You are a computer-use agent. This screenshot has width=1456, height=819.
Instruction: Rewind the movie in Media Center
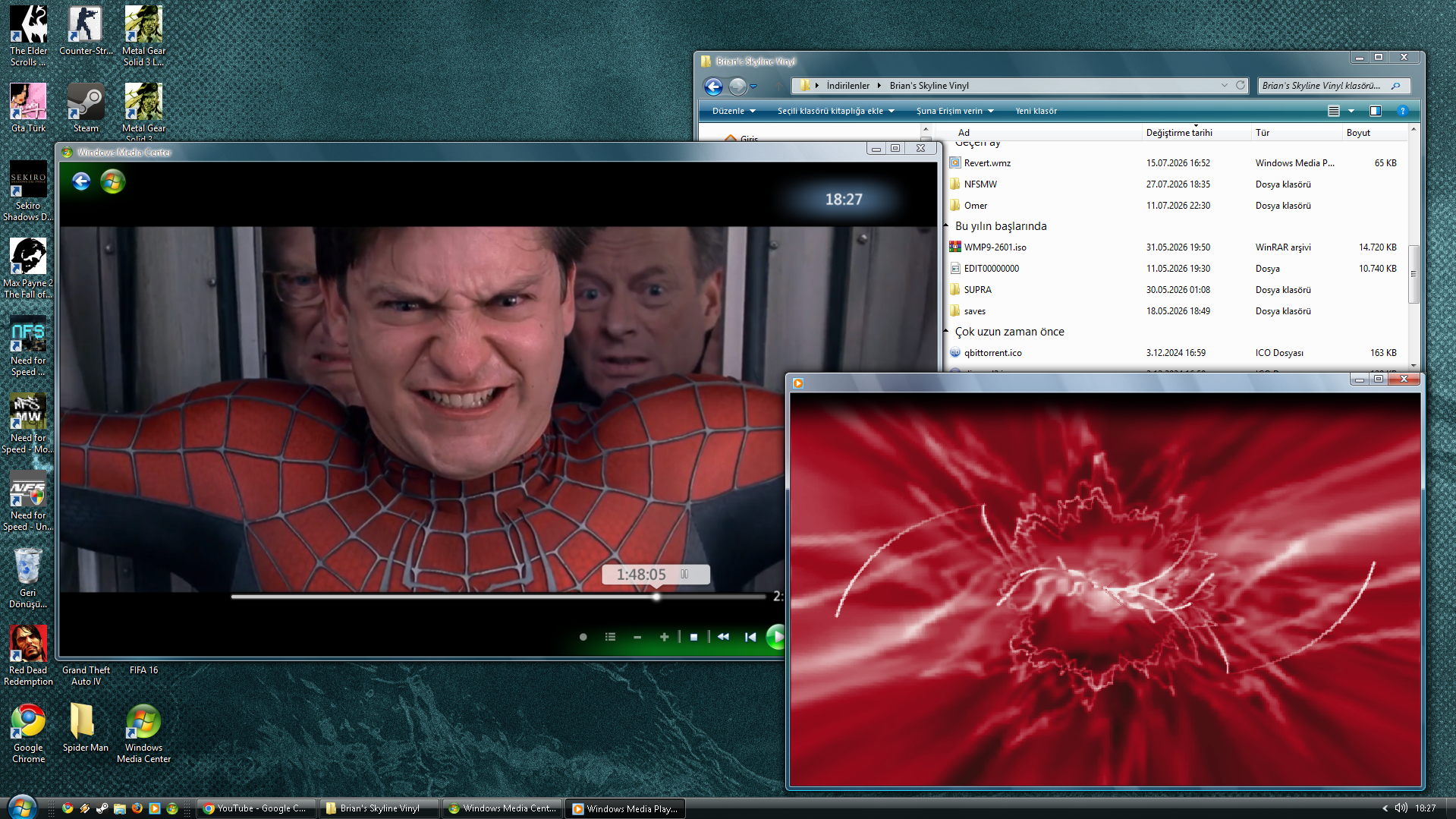coord(723,637)
